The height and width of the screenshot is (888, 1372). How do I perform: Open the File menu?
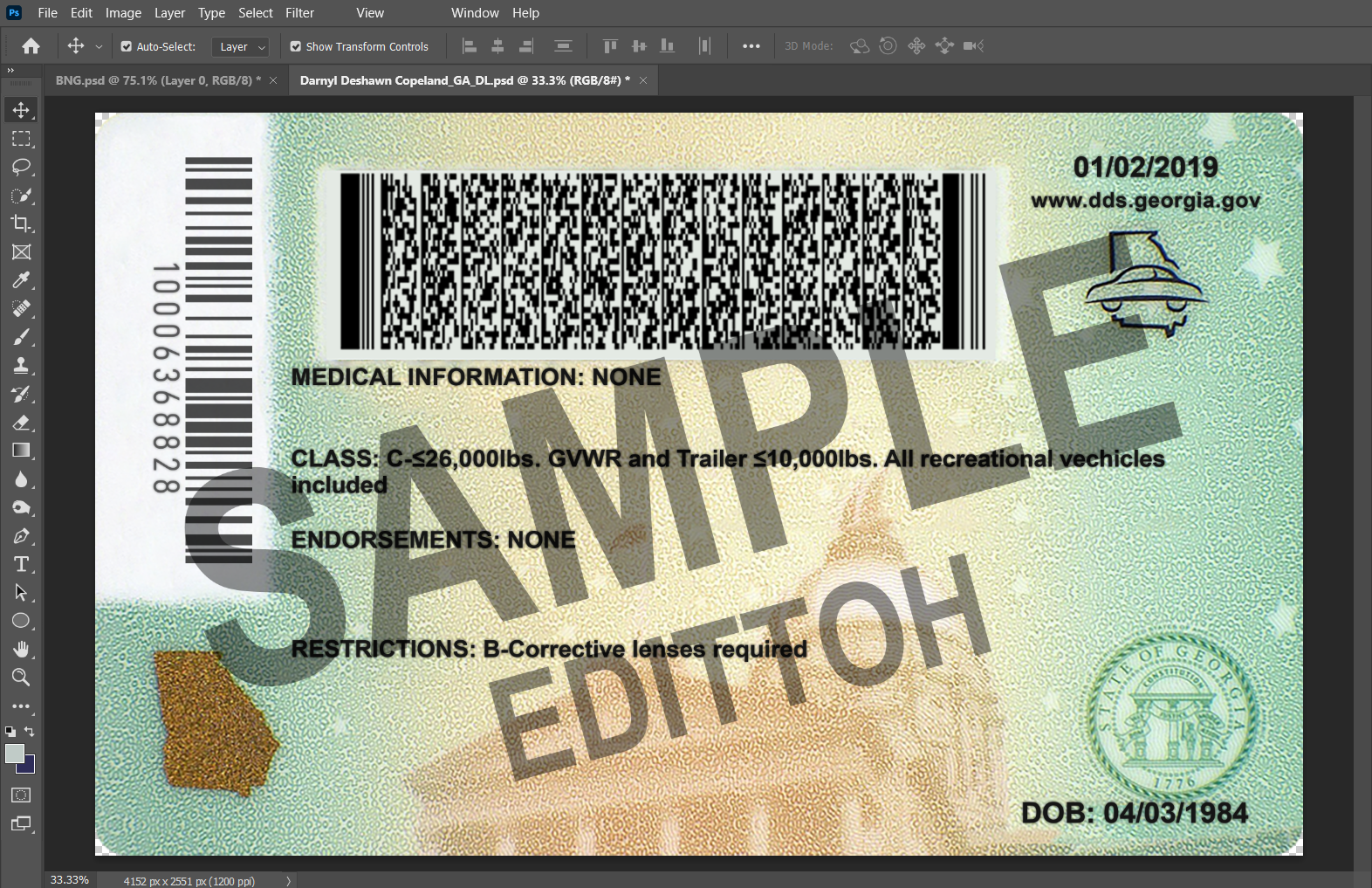pyautogui.click(x=48, y=13)
